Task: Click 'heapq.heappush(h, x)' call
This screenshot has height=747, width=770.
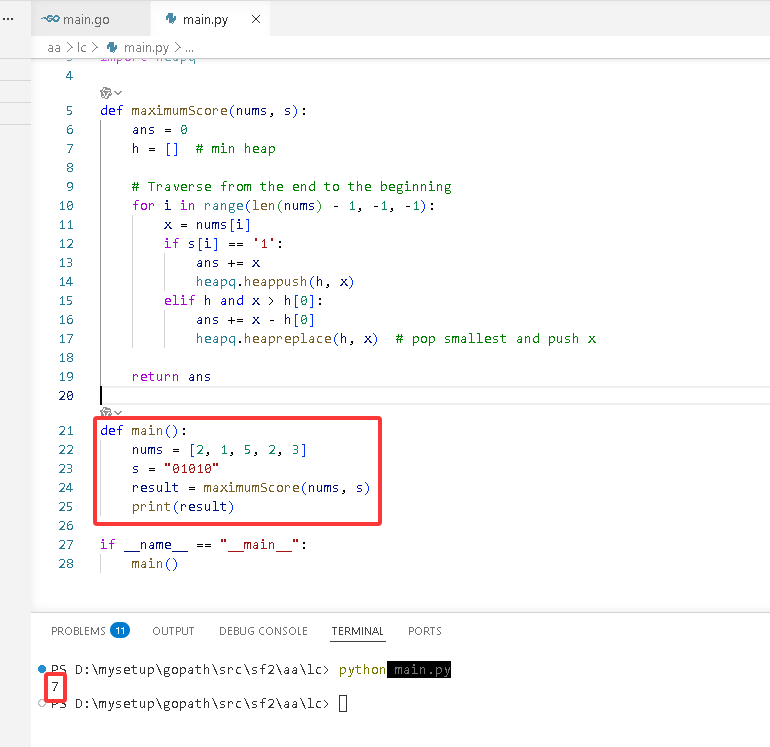Action: click(x=275, y=282)
